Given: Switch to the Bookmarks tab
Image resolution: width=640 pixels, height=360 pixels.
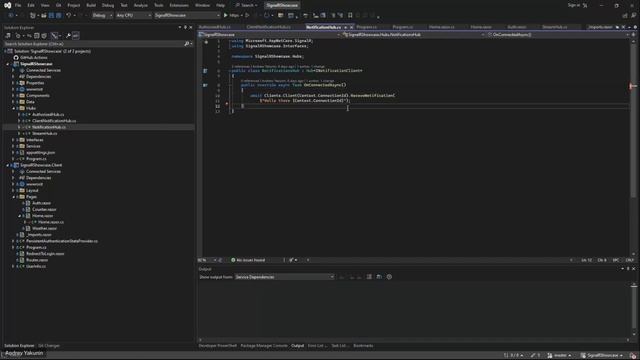Looking at the screenshot, I should (x=363, y=346).
